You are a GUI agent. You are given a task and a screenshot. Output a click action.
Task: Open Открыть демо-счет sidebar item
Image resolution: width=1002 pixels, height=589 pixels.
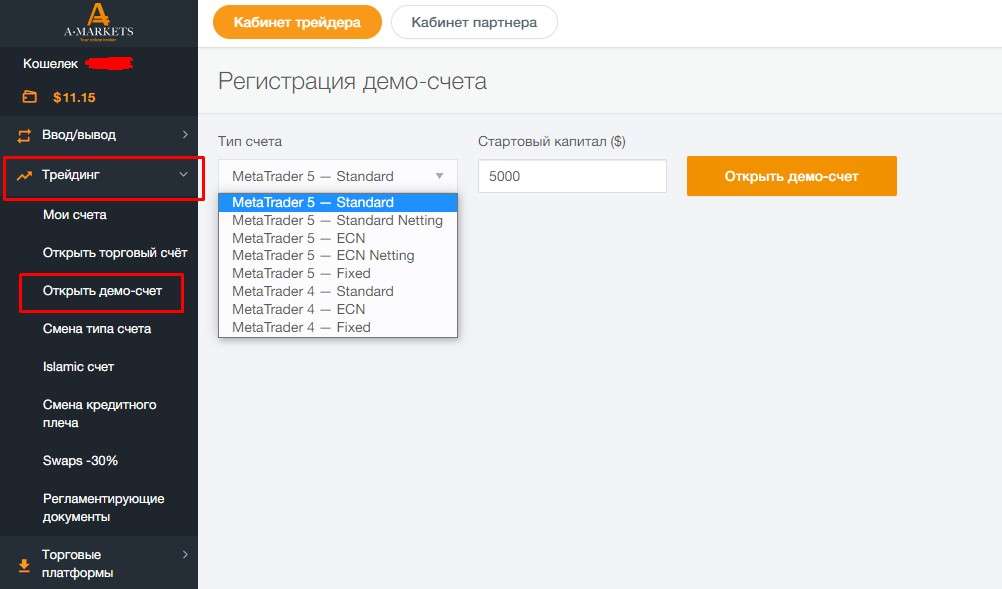point(102,291)
